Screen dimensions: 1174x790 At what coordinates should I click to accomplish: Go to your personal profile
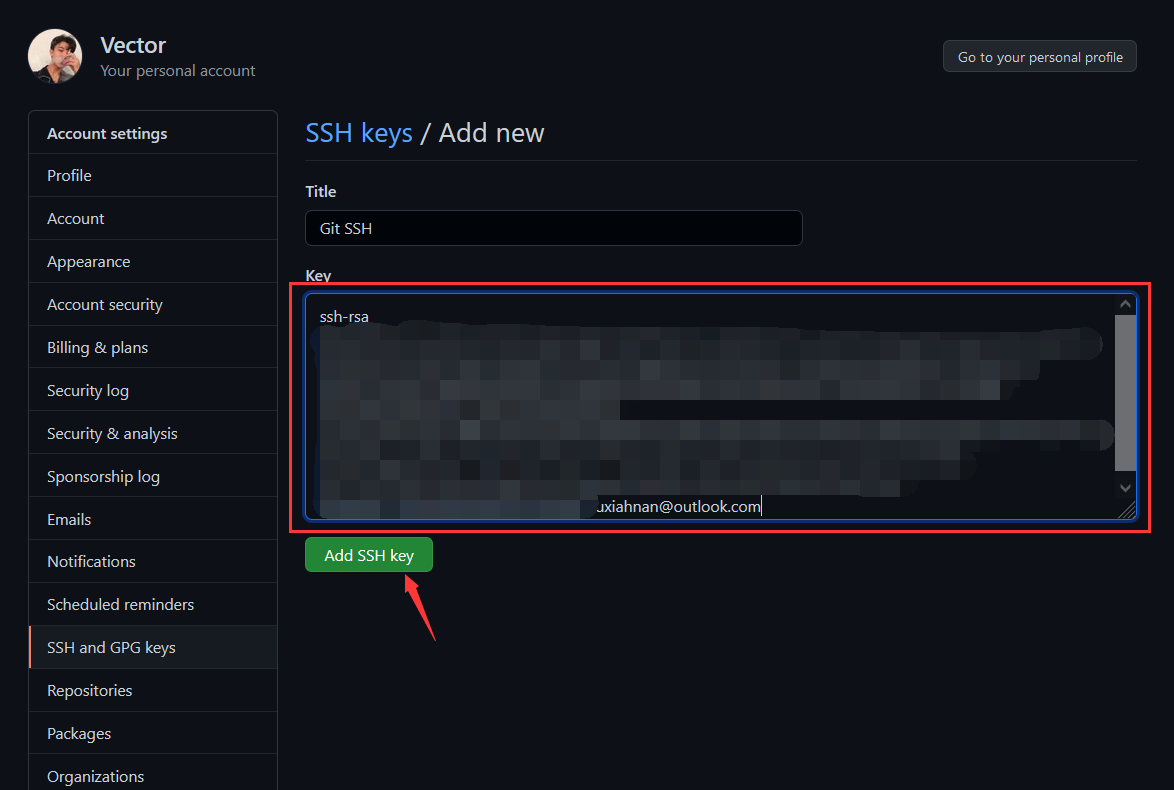[x=1039, y=57]
